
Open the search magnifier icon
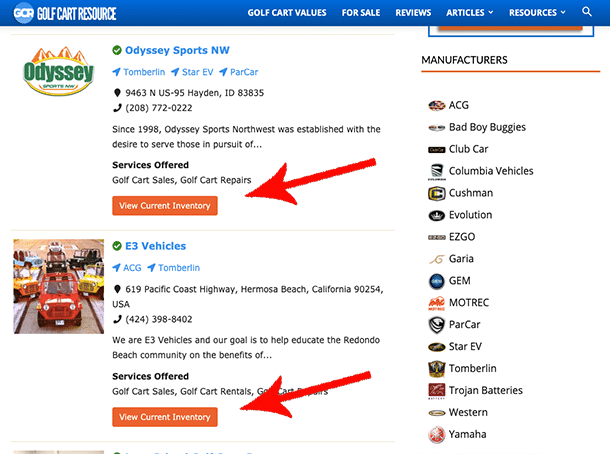587,12
